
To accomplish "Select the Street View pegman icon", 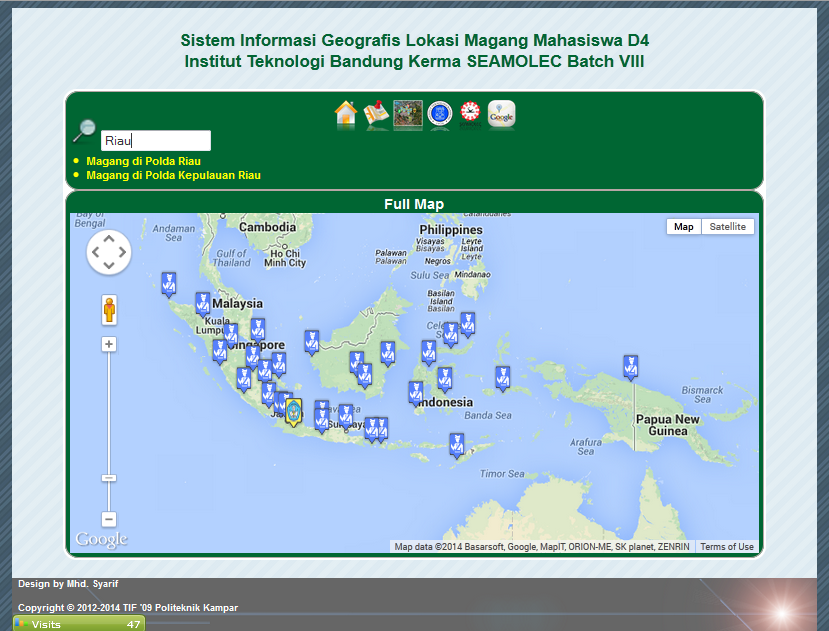I will (x=109, y=309).
